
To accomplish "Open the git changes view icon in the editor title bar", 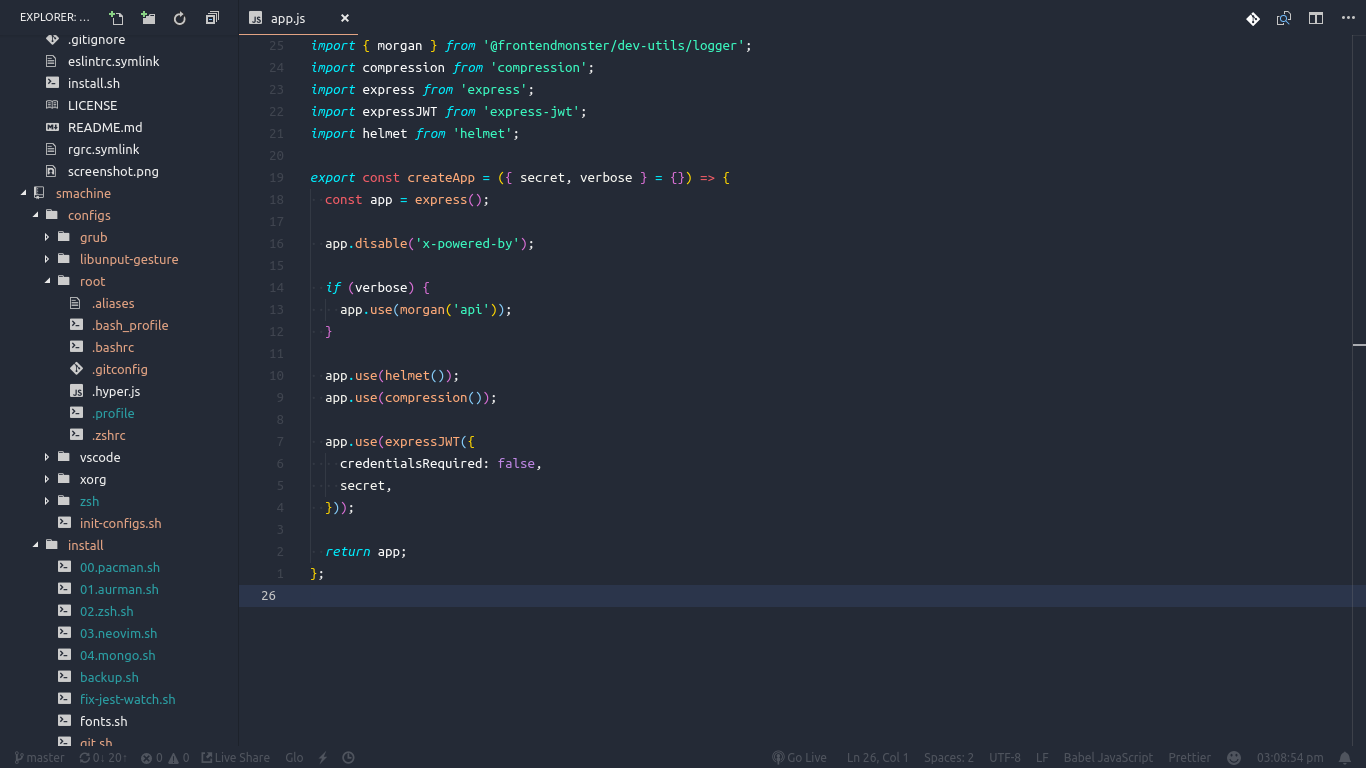I will click(x=1253, y=18).
